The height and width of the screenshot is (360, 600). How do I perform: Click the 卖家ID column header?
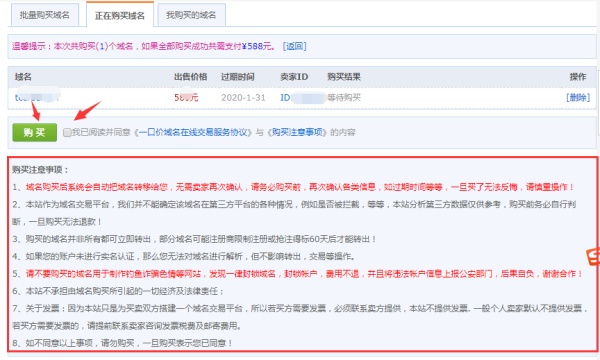(x=294, y=77)
